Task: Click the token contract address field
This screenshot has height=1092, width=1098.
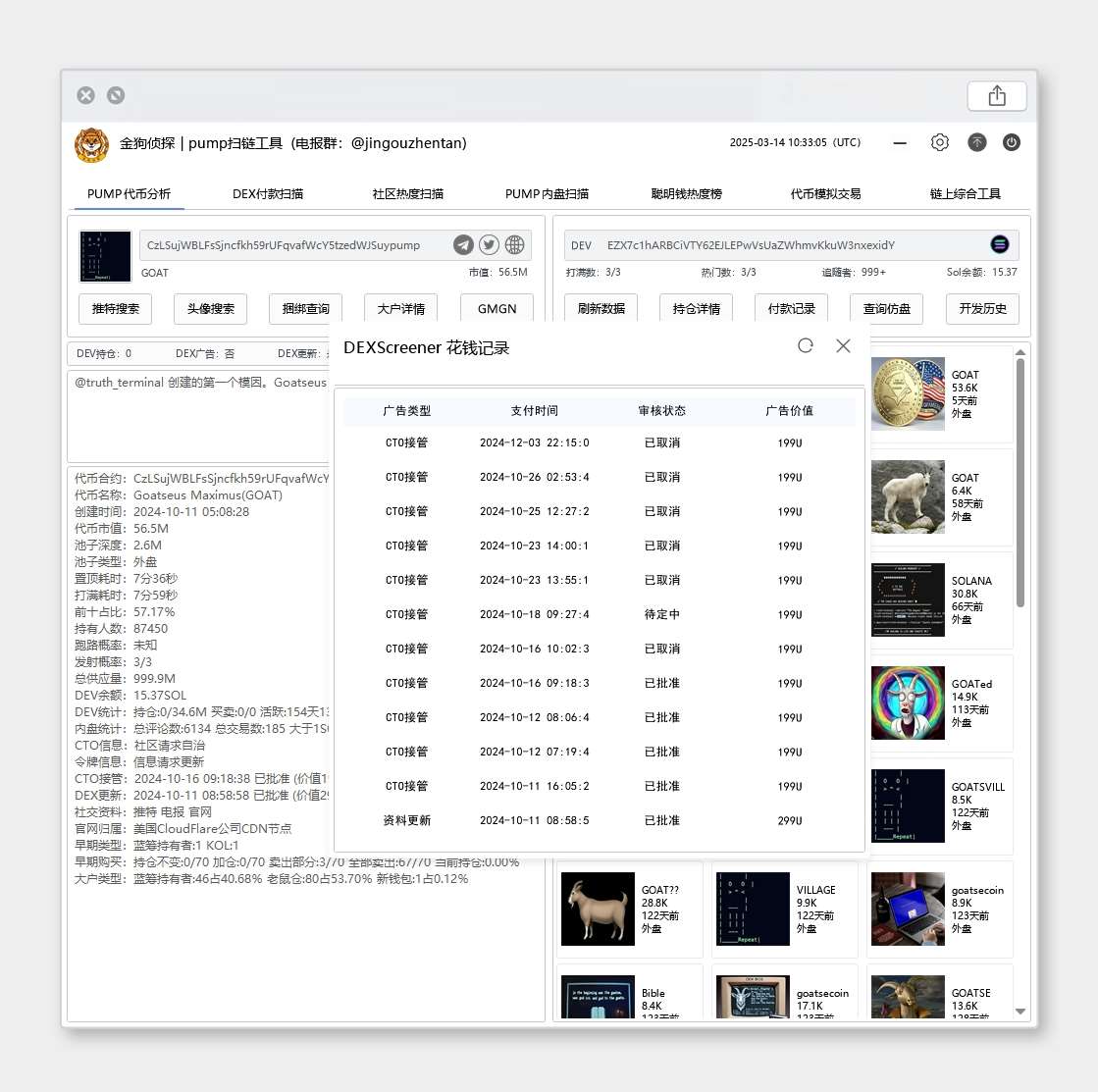Action: [x=336, y=245]
